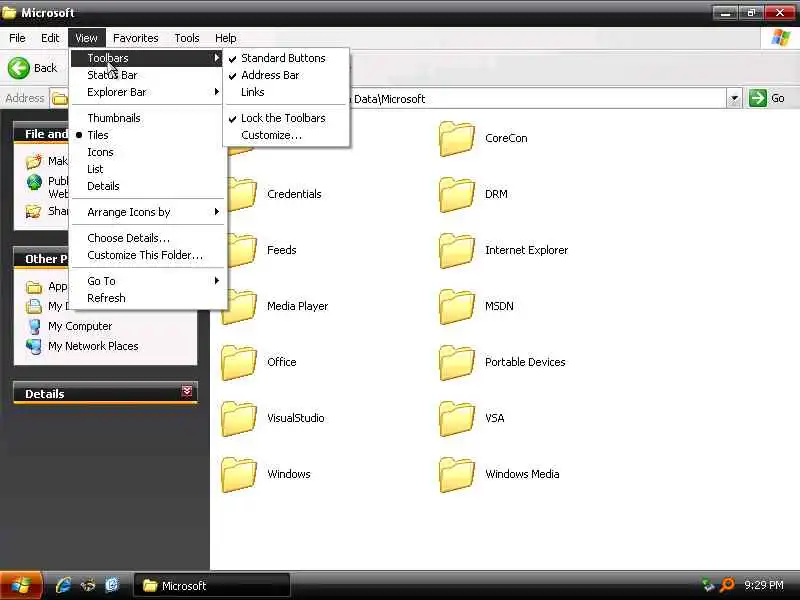Click the My Network Places link
The image size is (800, 600).
point(93,346)
